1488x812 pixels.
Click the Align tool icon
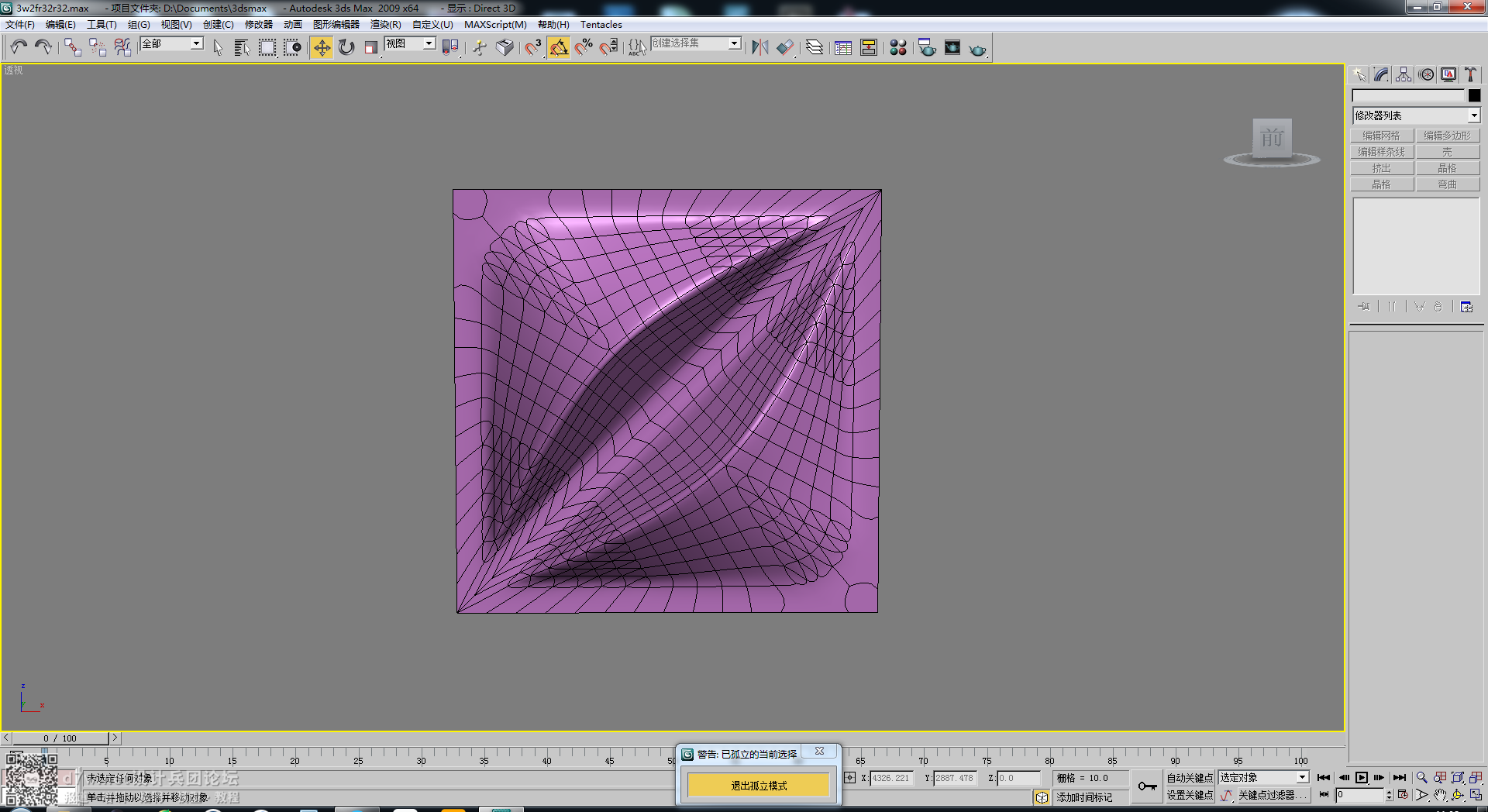(785, 47)
